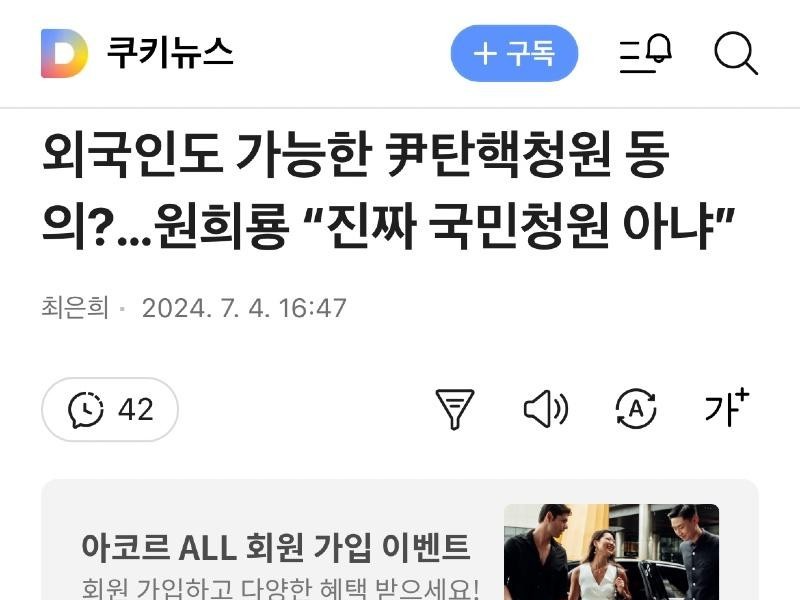Adjust font size with 가+ icon

coord(727,408)
